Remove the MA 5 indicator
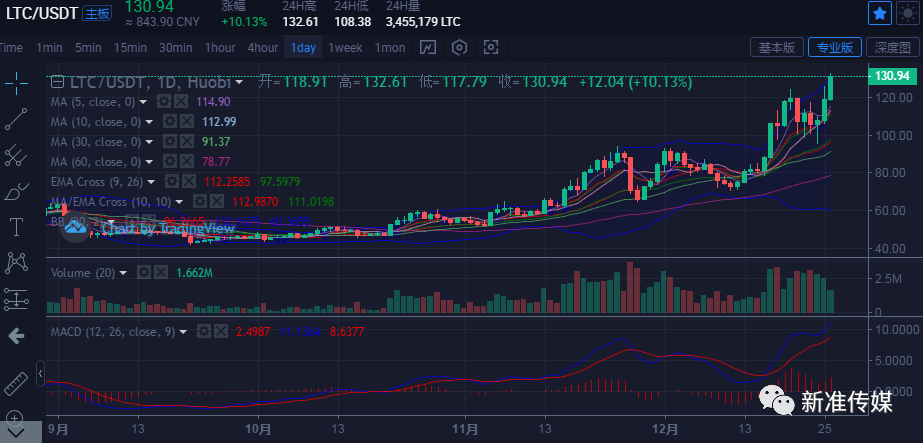Screen dimensions: 923x443 181,102
